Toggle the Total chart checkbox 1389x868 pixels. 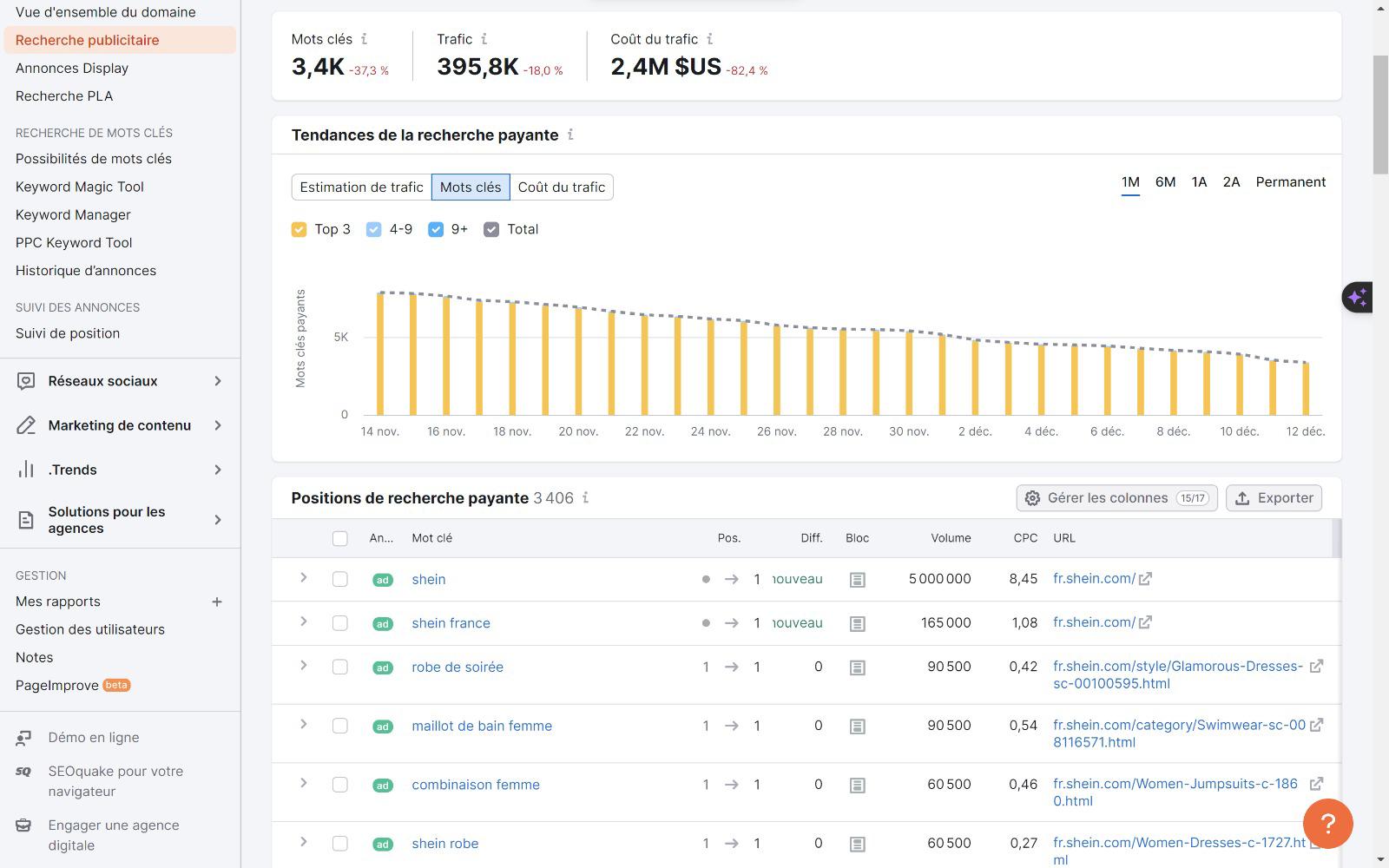click(x=491, y=229)
